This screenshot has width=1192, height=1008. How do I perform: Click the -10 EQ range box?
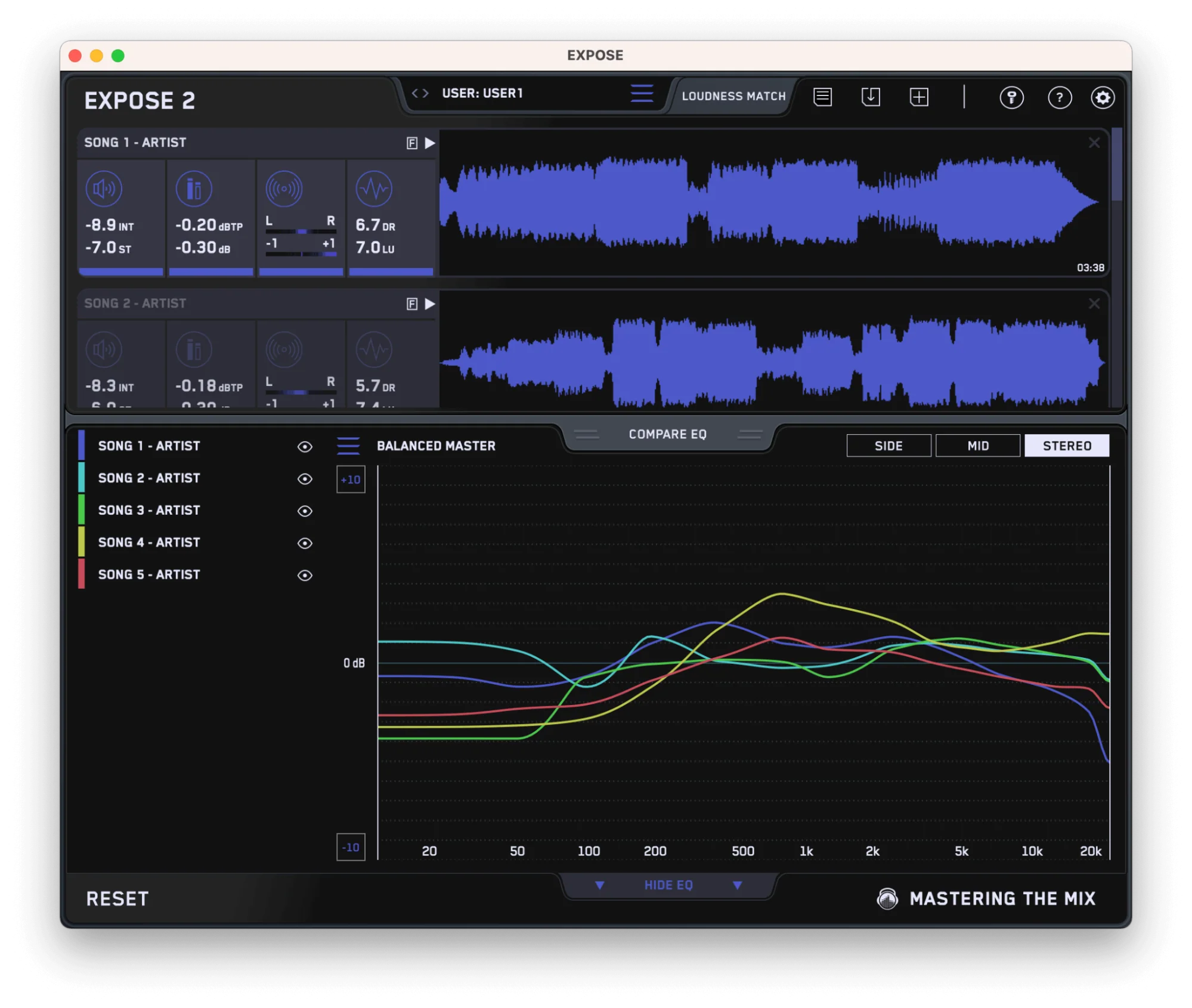351,848
